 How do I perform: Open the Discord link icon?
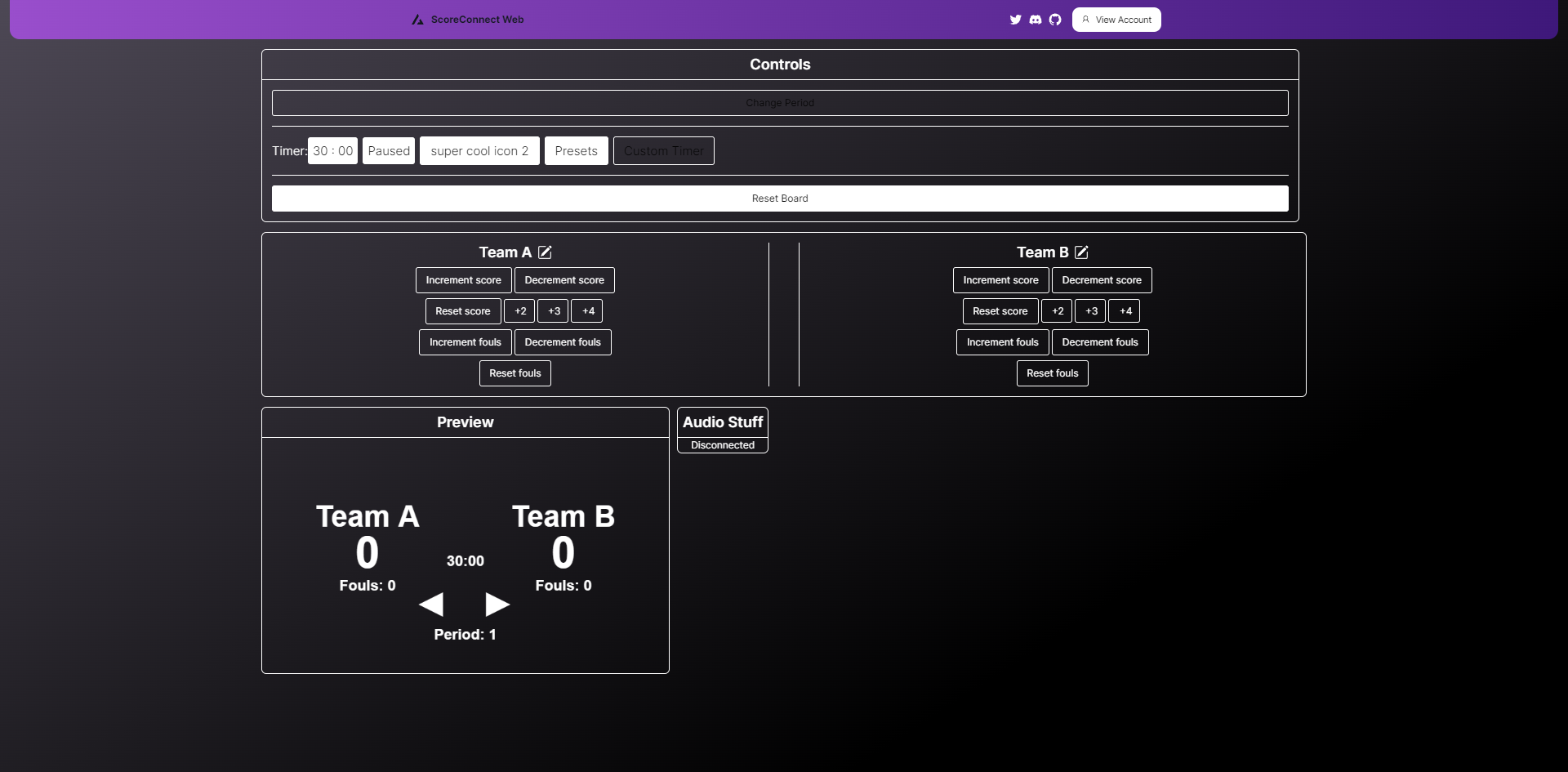pos(1036,20)
